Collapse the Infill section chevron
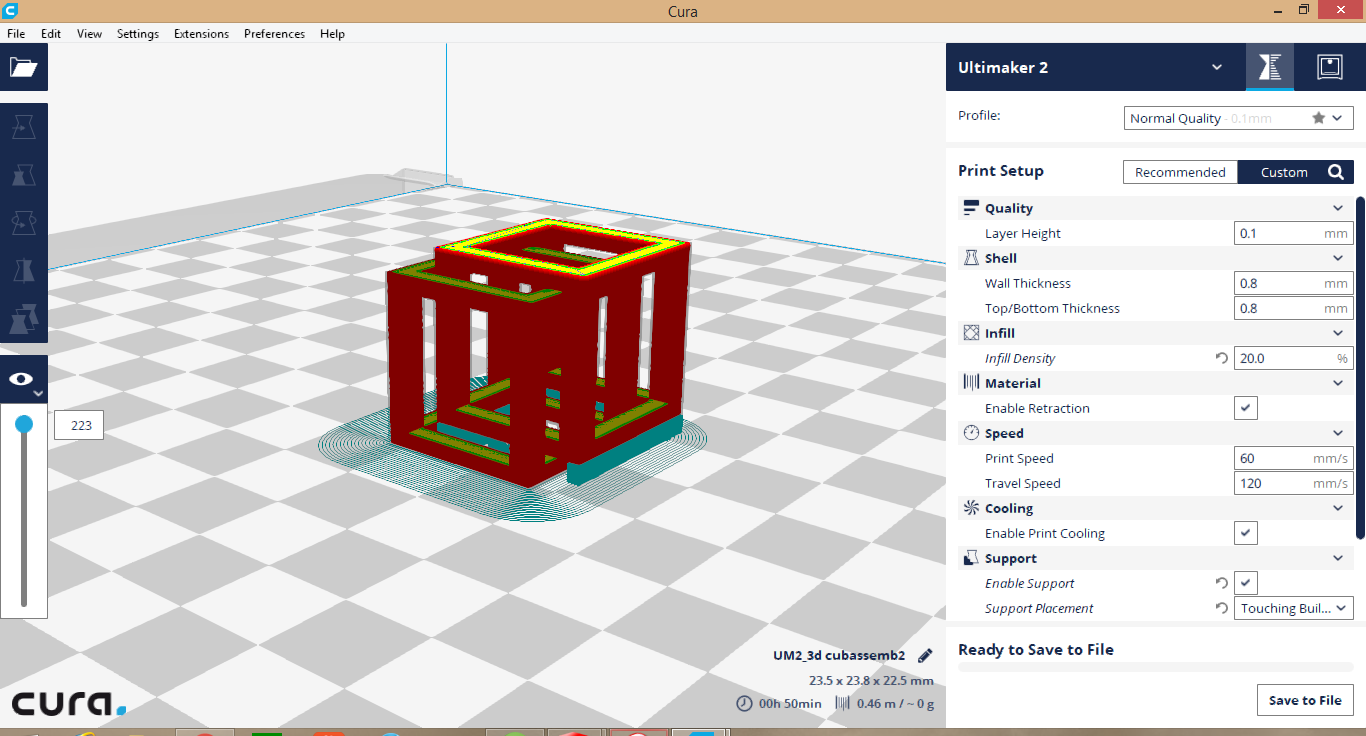Viewport: 1366px width, 736px height. tap(1338, 333)
